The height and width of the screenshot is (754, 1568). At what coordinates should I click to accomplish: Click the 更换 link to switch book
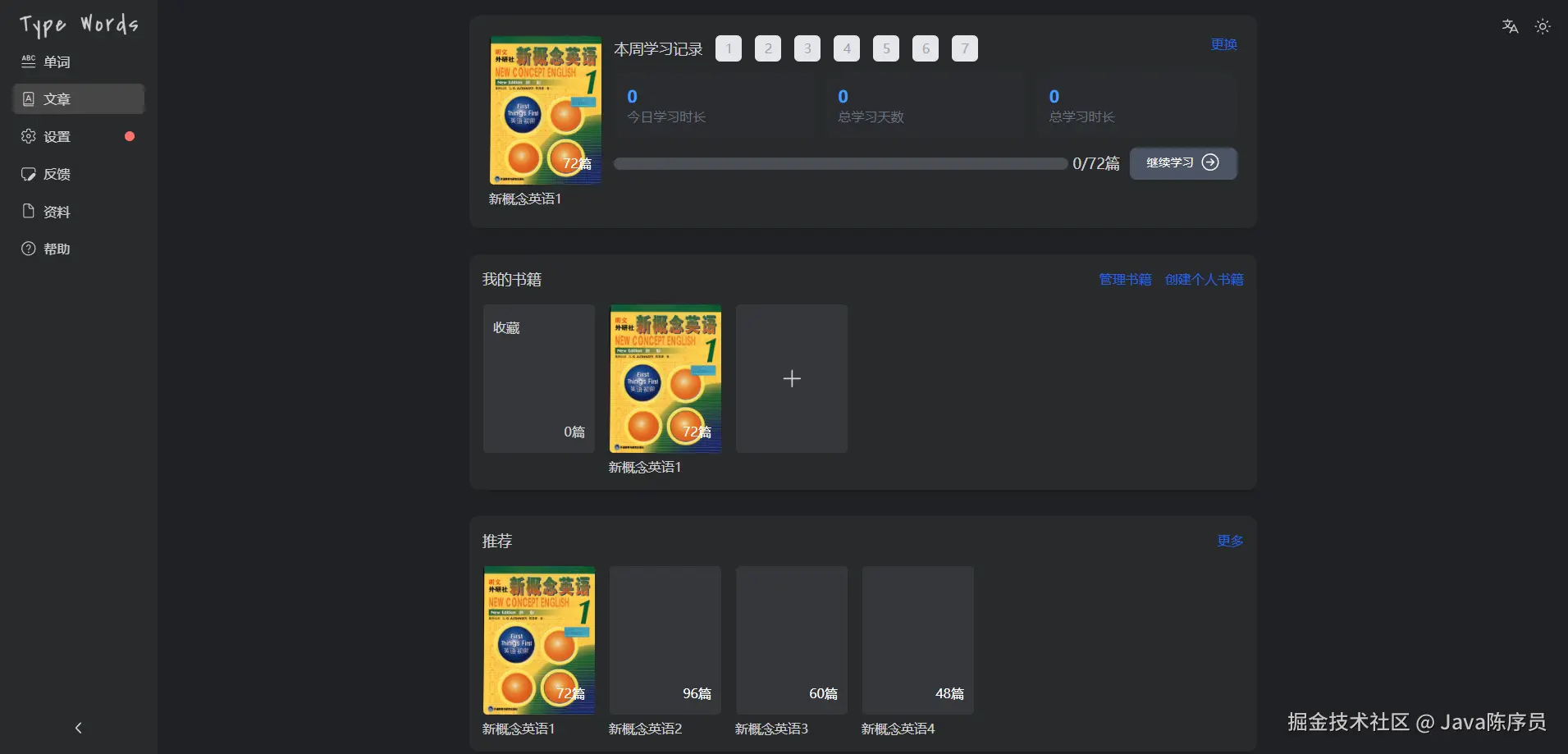point(1224,44)
